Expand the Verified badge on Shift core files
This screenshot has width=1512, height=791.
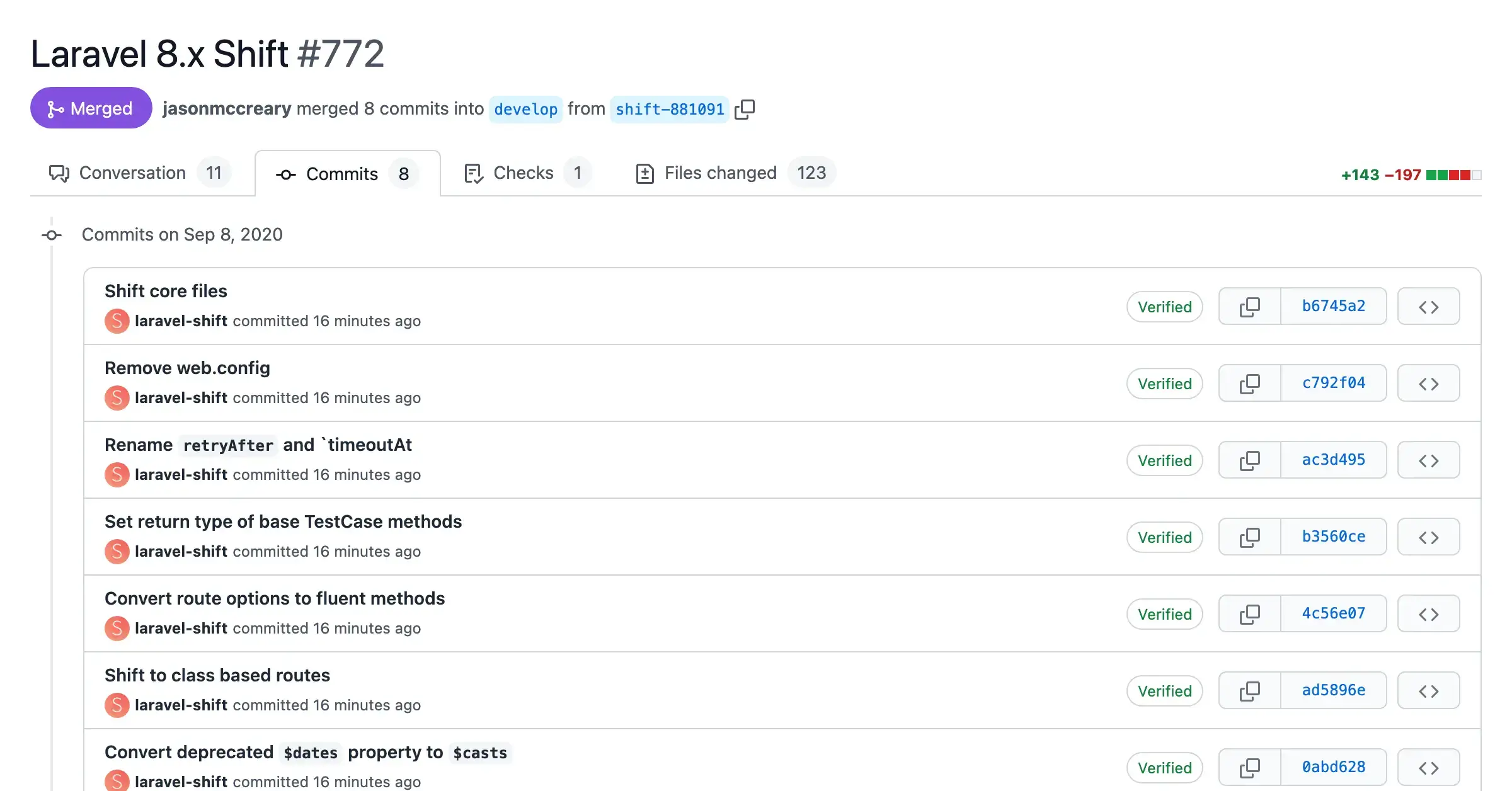(1164, 307)
